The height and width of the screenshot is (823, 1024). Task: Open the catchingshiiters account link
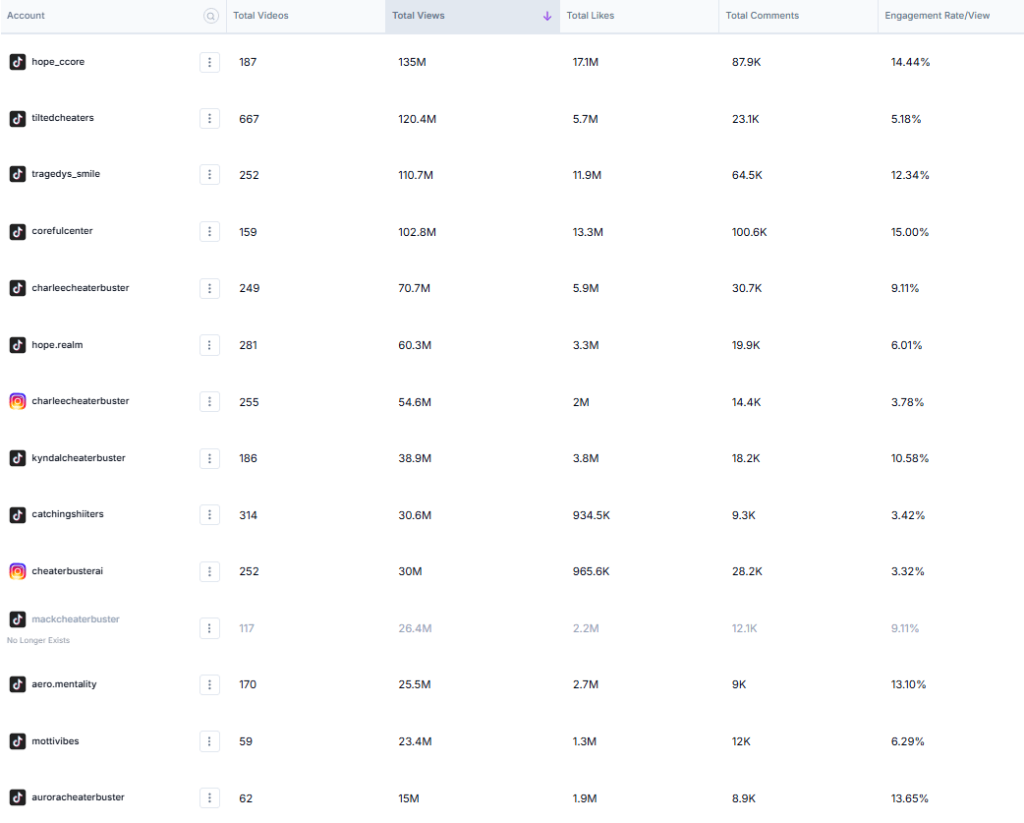pyautogui.click(x=67, y=514)
